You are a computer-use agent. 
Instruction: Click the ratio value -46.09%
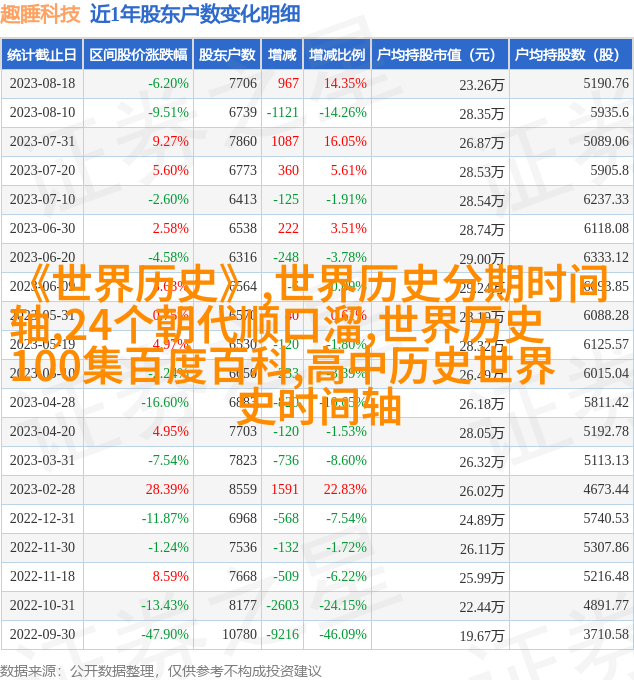(x=343, y=634)
